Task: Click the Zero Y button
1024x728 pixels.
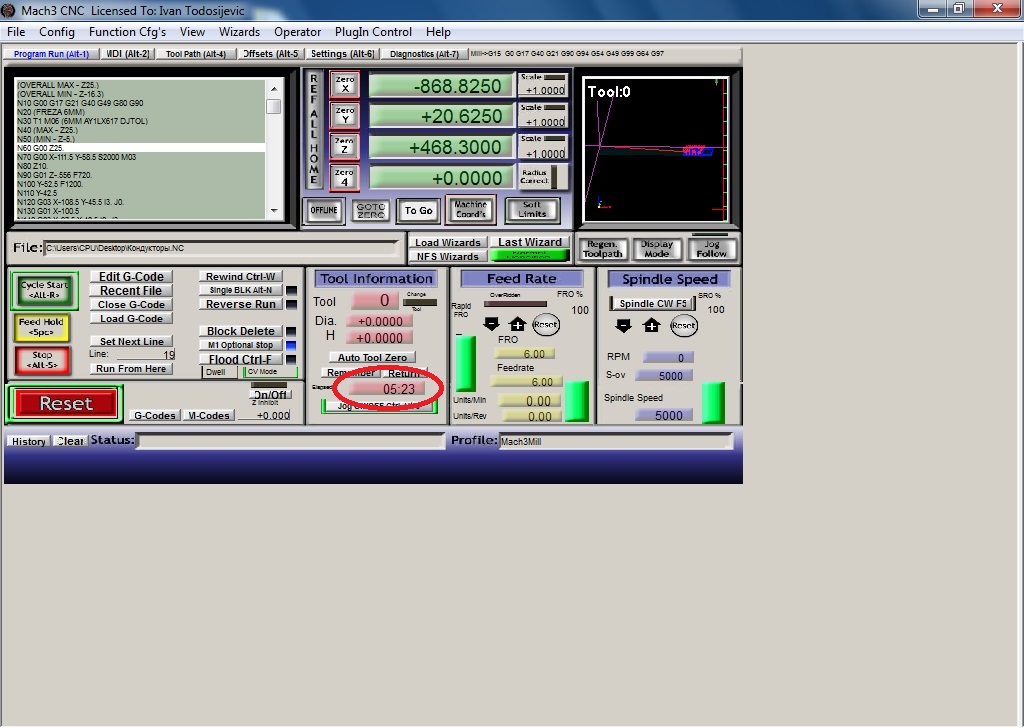Action: click(x=345, y=116)
